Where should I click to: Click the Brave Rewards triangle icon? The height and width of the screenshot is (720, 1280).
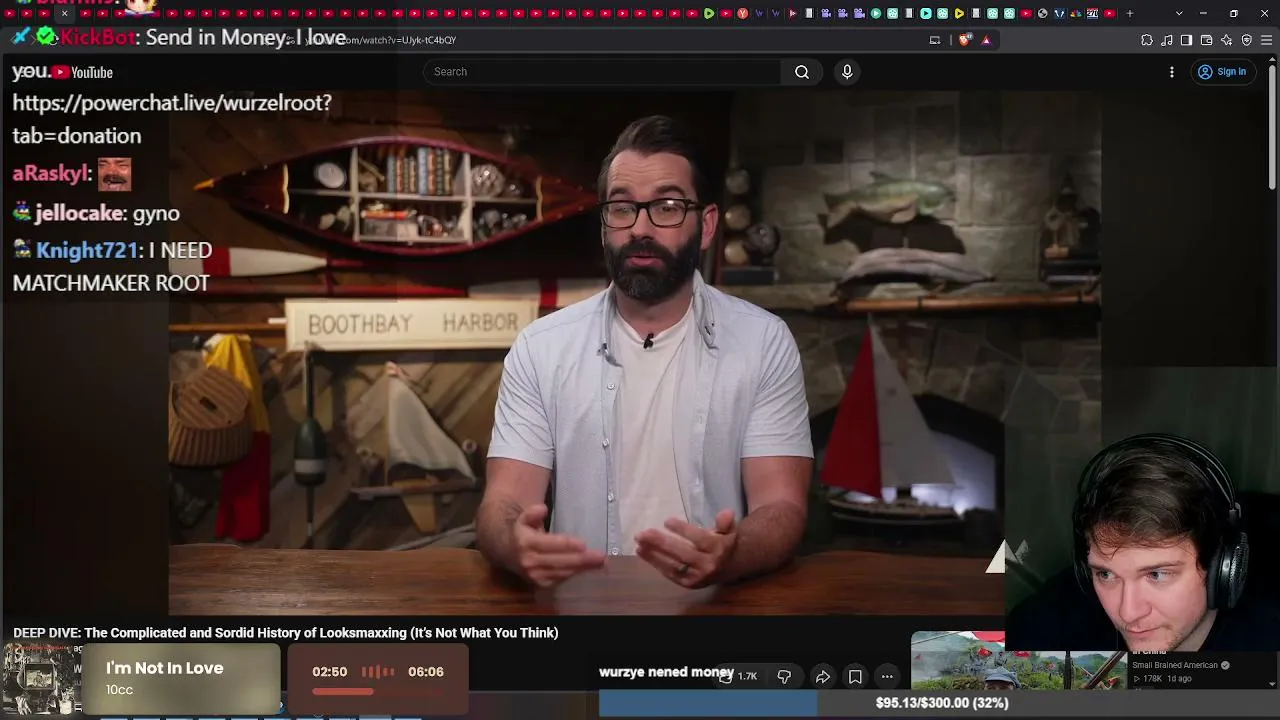coord(986,40)
